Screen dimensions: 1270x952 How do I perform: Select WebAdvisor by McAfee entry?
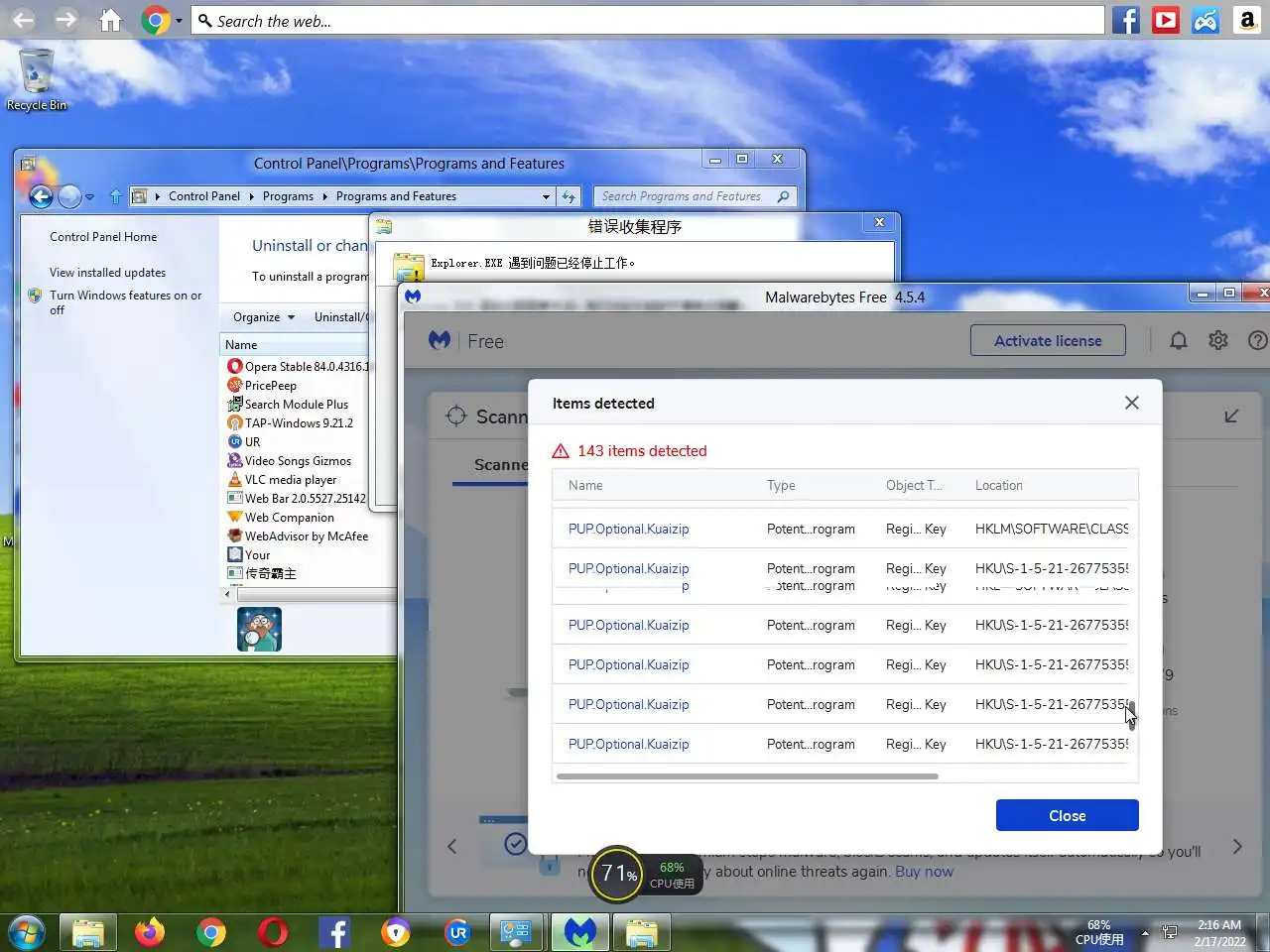(x=298, y=536)
